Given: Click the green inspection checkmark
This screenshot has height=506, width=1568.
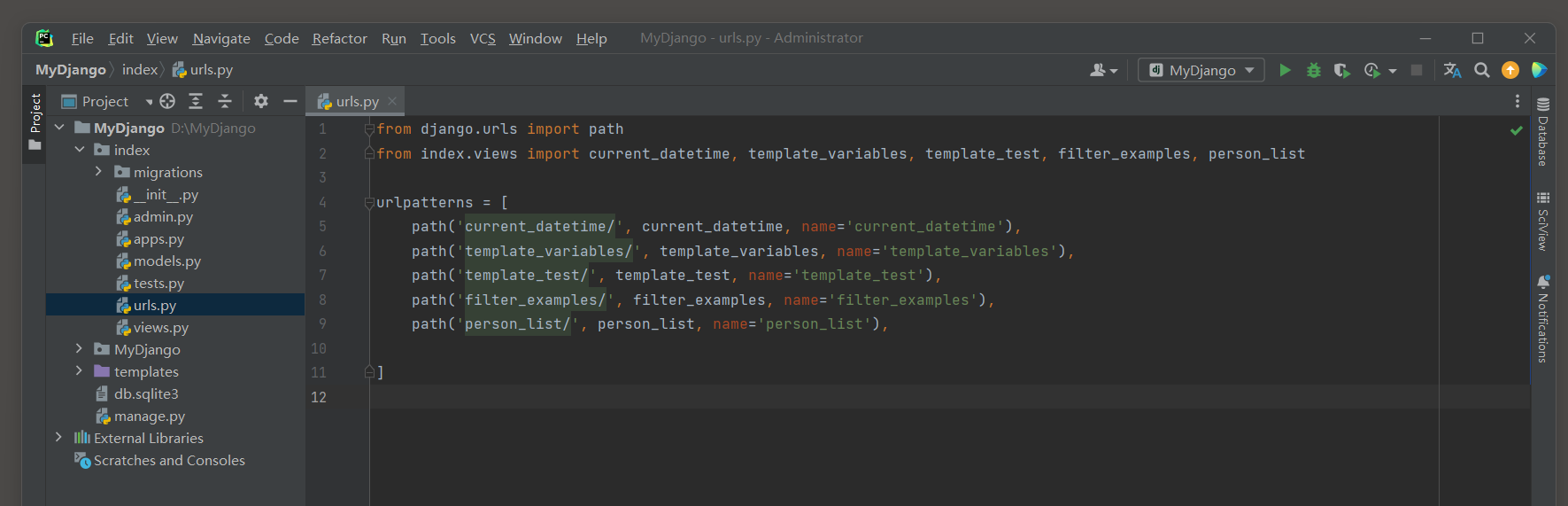Looking at the screenshot, I should click(x=1517, y=130).
